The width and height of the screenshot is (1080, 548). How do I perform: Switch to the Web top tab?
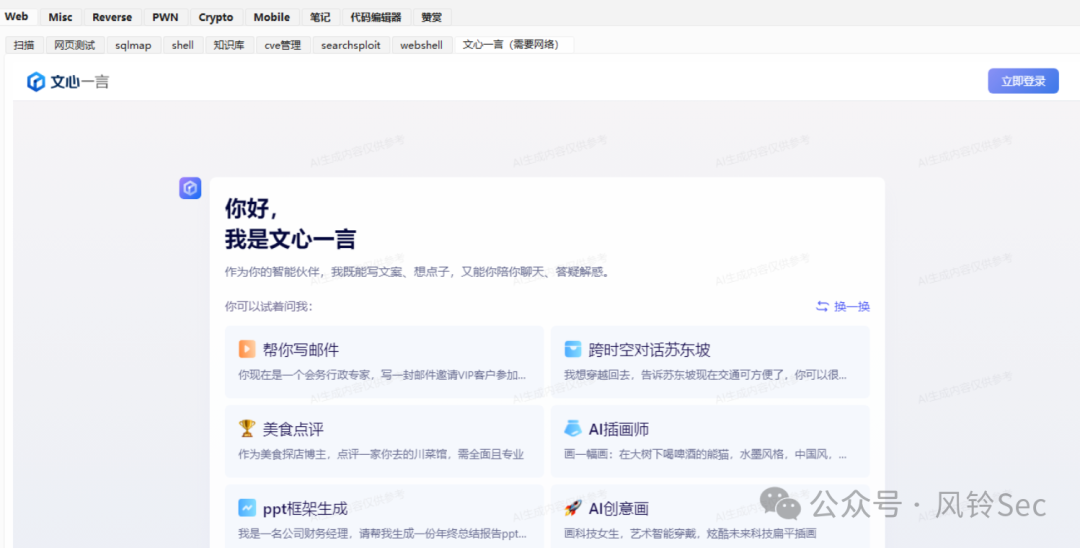[x=17, y=17]
